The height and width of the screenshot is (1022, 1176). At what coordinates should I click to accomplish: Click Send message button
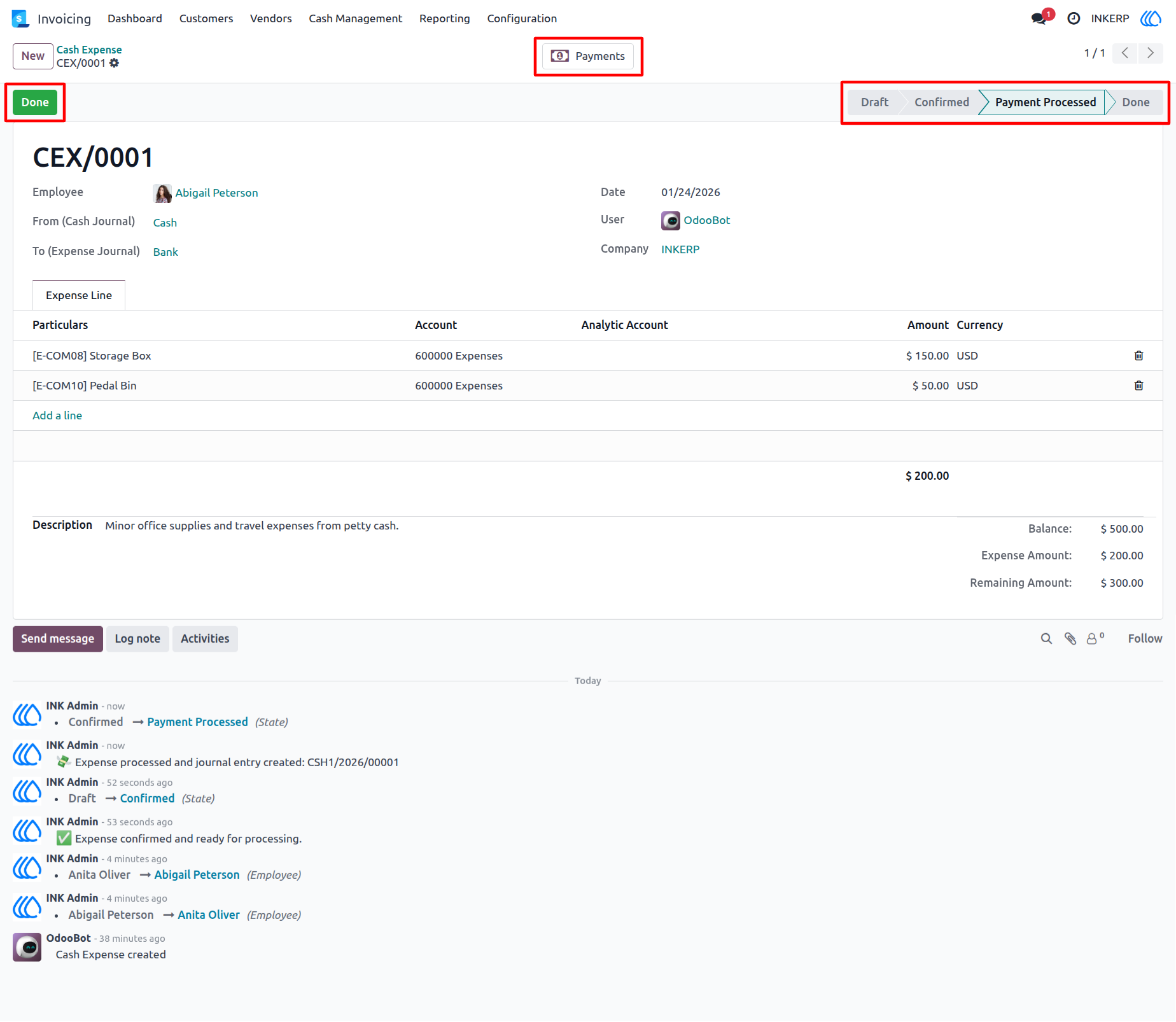pyautogui.click(x=58, y=639)
